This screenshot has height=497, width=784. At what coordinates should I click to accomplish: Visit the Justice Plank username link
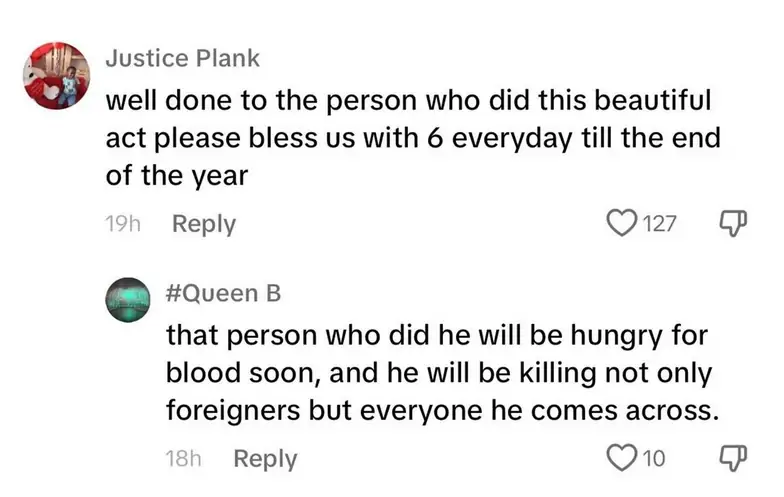(x=183, y=59)
